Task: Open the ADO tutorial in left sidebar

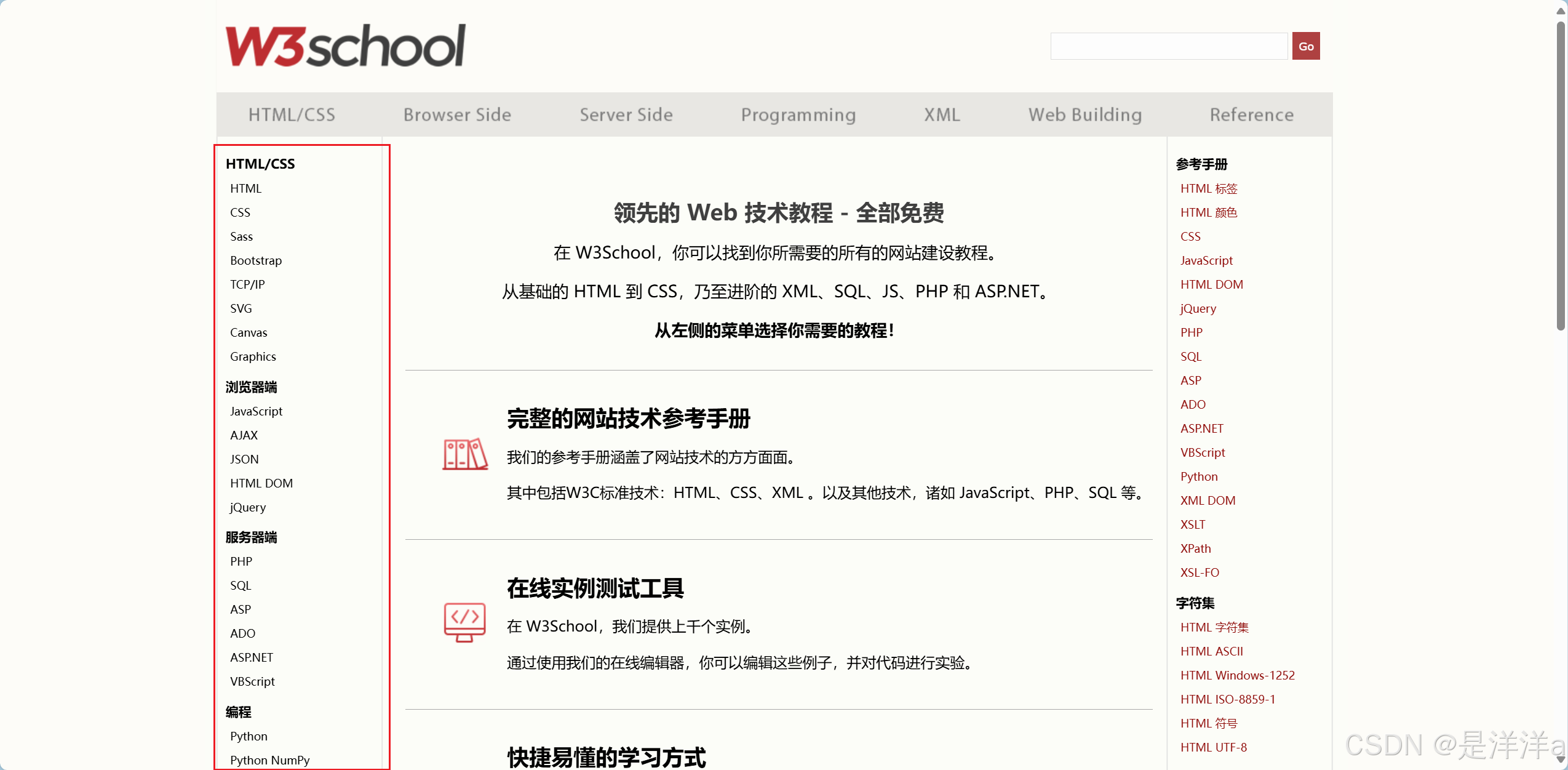Action: 242,633
